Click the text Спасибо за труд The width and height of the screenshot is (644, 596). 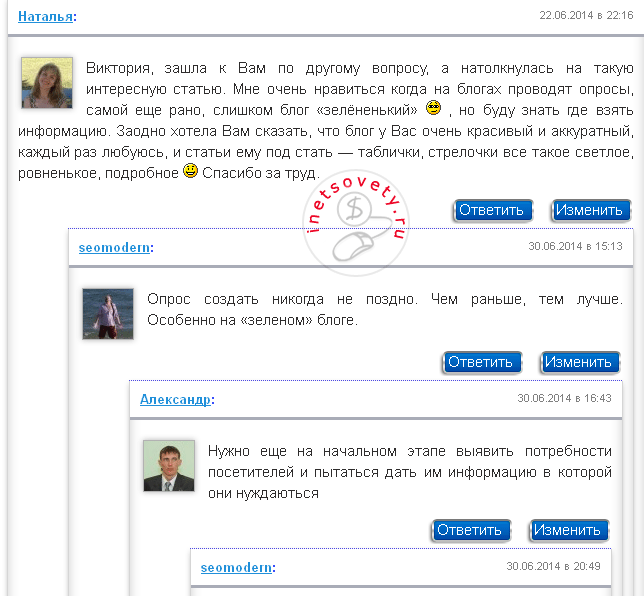[260, 173]
